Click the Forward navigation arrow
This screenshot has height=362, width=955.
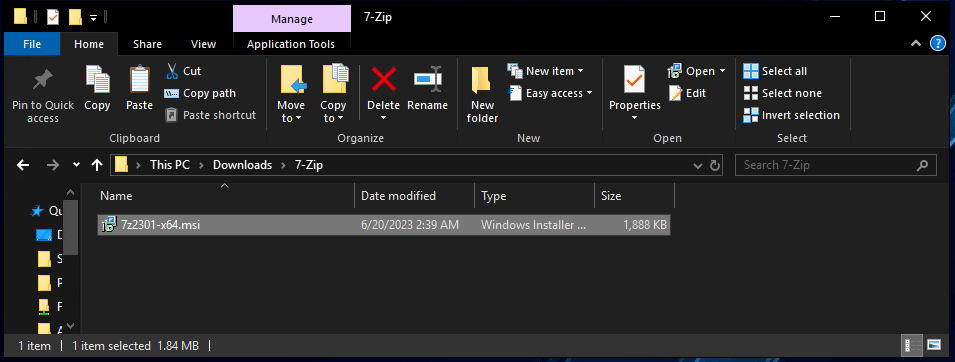(53, 165)
